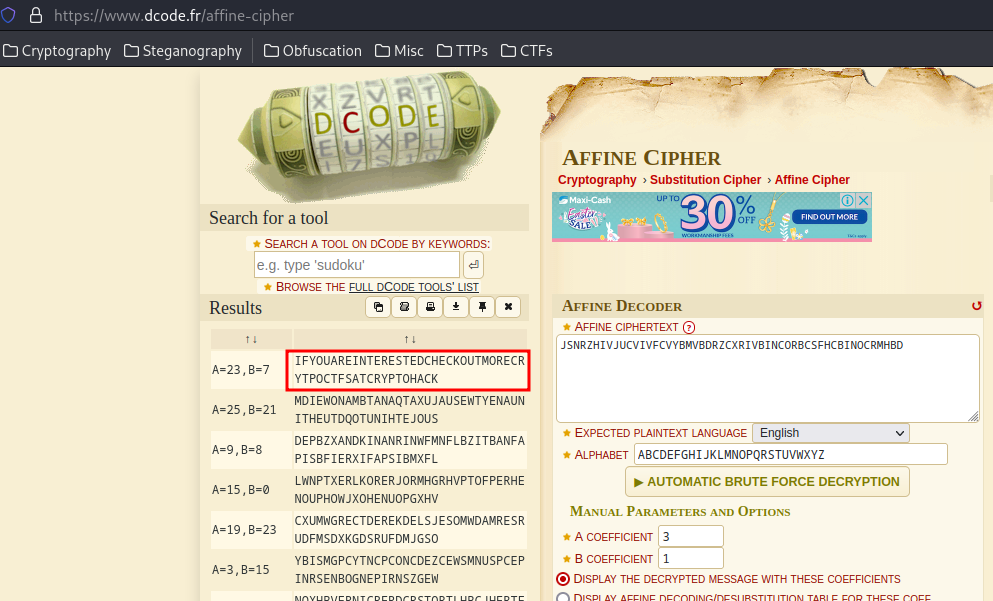Select the DEPBZXANDKINANRIN result text
993x601 pixels.
pos(409,450)
